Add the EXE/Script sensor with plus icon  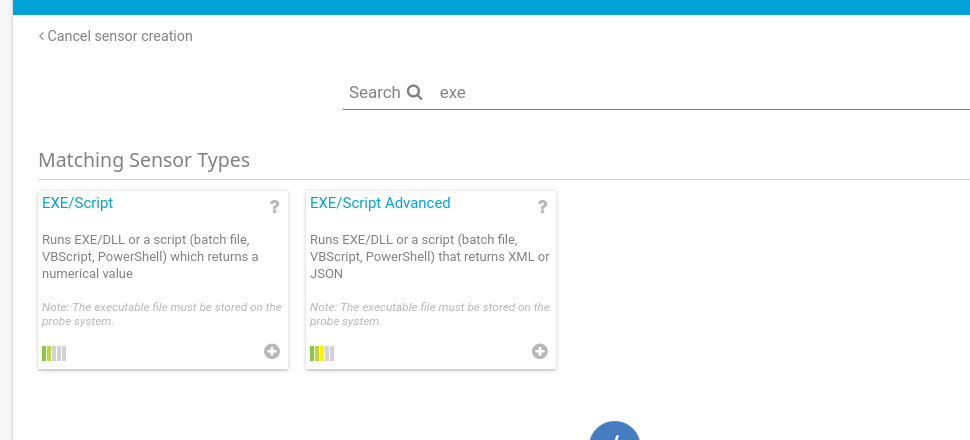272,352
